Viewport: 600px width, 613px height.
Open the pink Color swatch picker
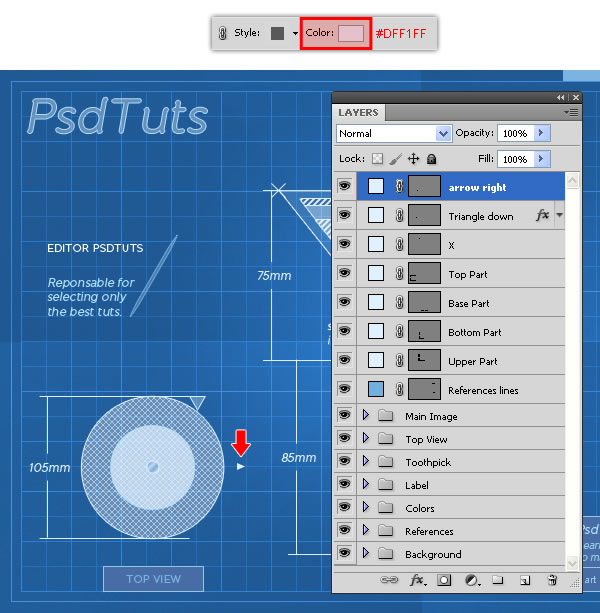click(x=351, y=33)
